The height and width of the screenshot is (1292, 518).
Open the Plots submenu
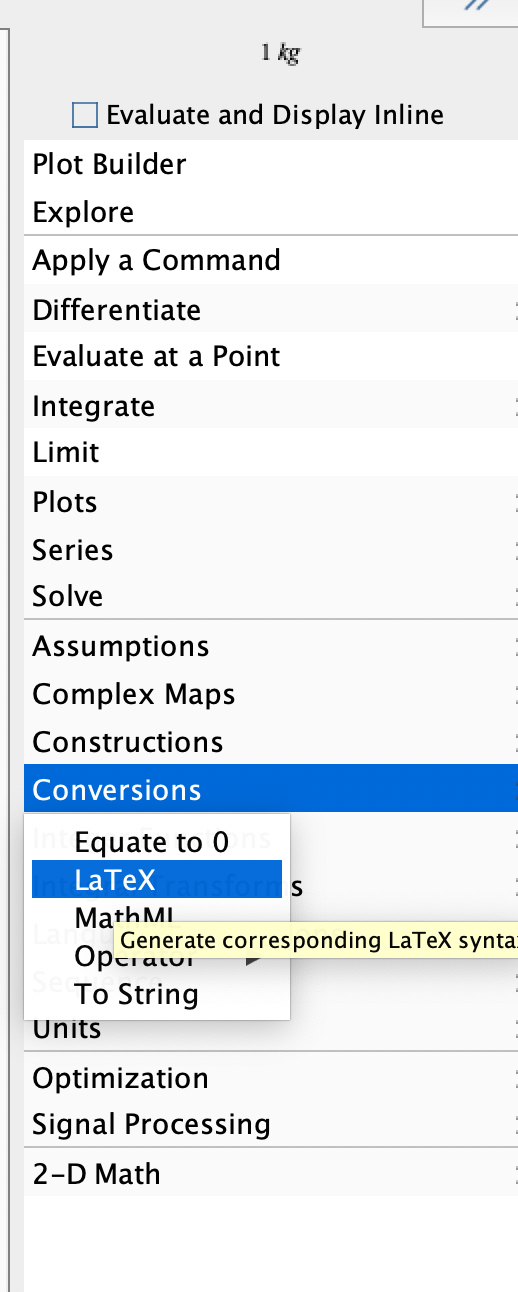[271, 501]
